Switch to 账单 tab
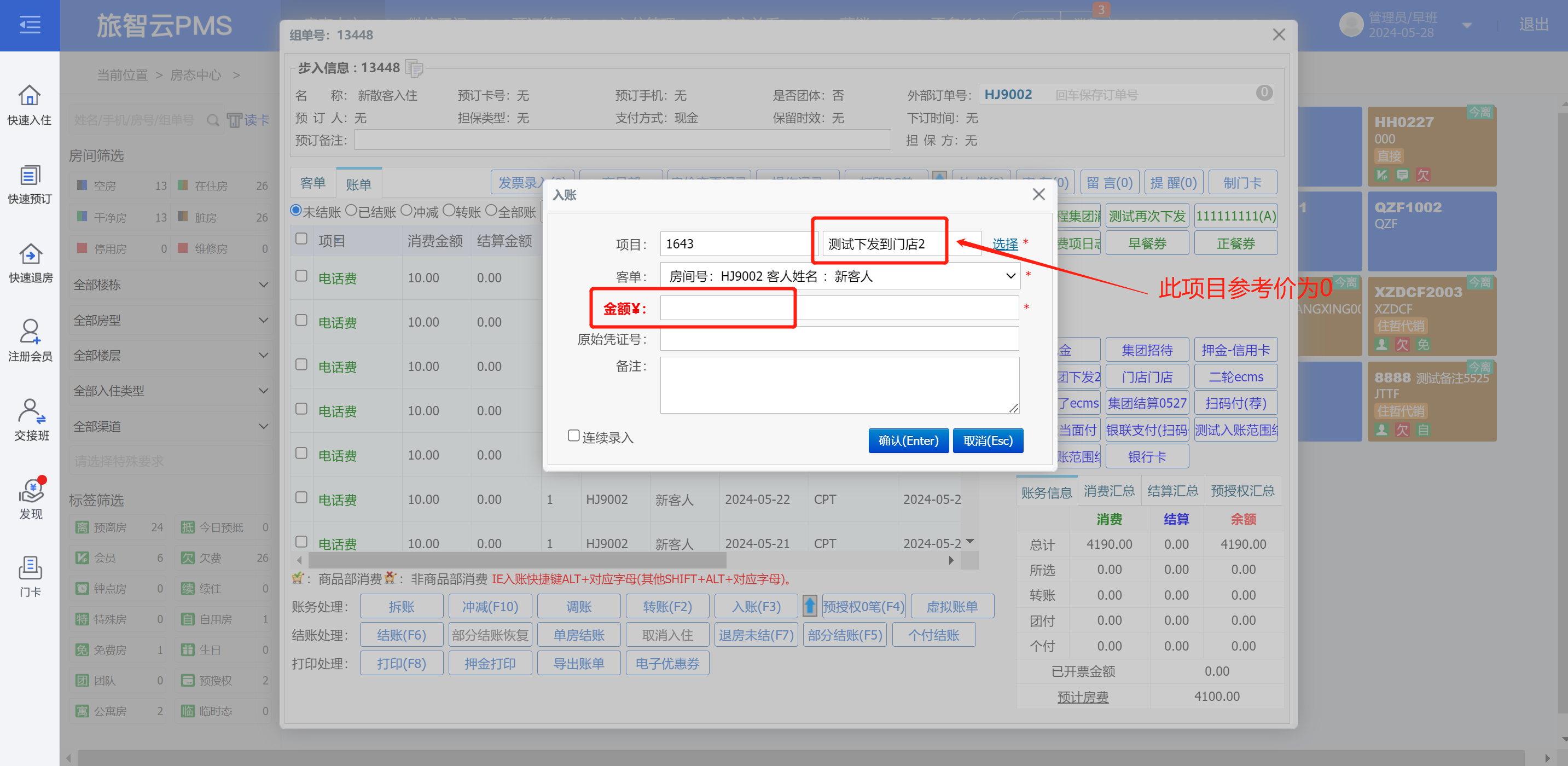1568x766 pixels. 358,184
